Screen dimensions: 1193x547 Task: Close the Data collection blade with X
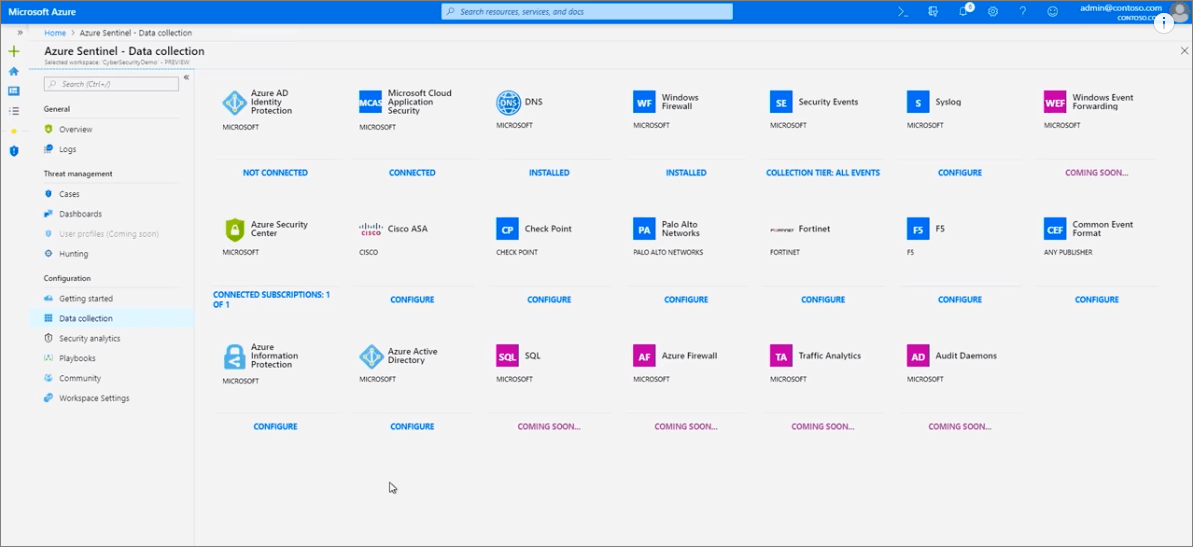1184,50
